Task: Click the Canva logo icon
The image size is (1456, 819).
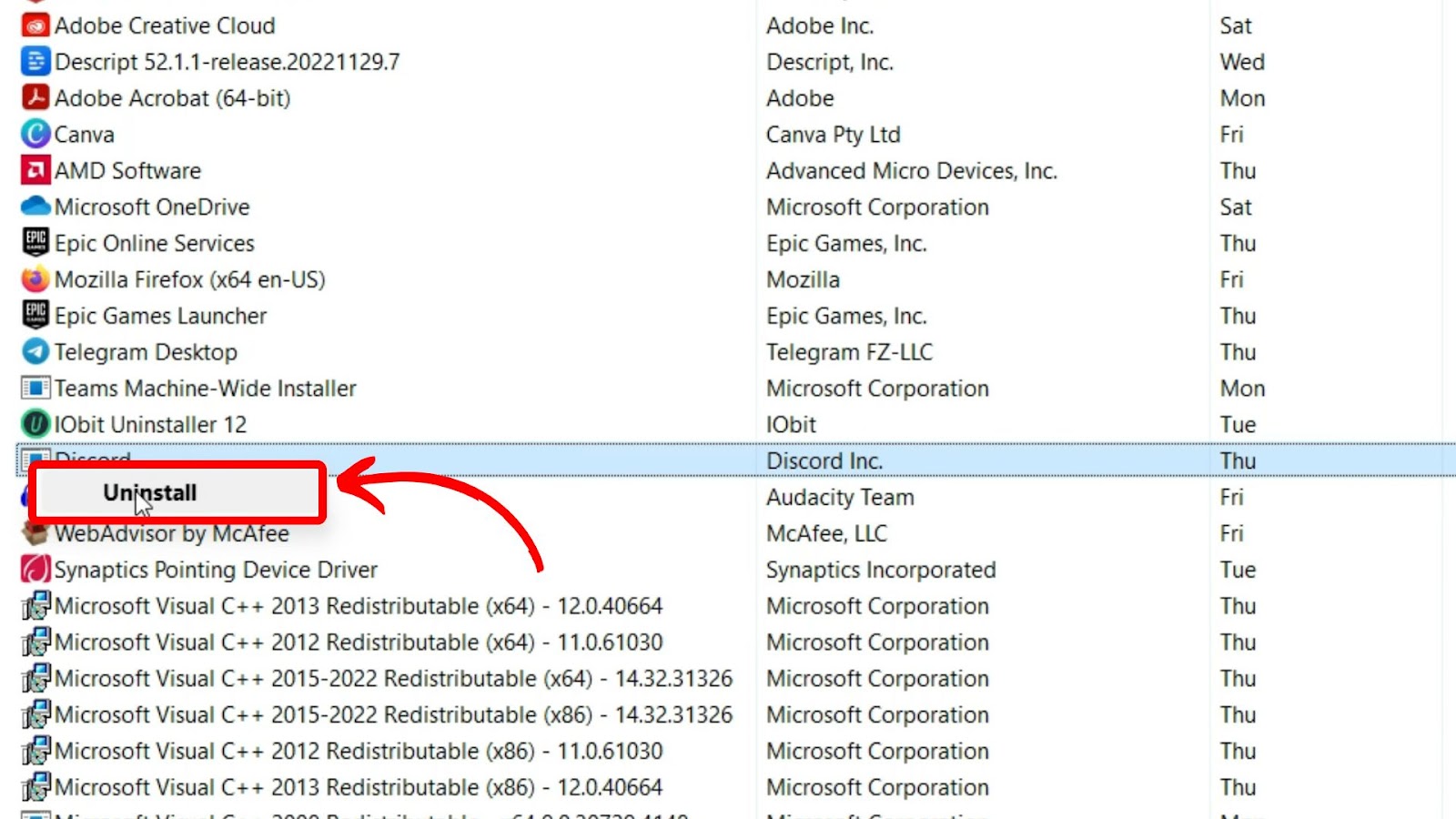Action: point(35,135)
